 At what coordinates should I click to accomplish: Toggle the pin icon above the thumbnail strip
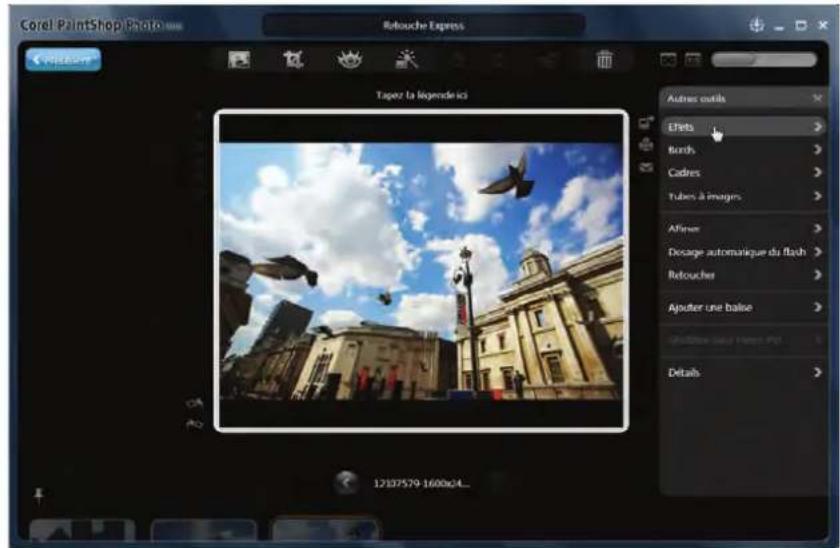point(40,494)
